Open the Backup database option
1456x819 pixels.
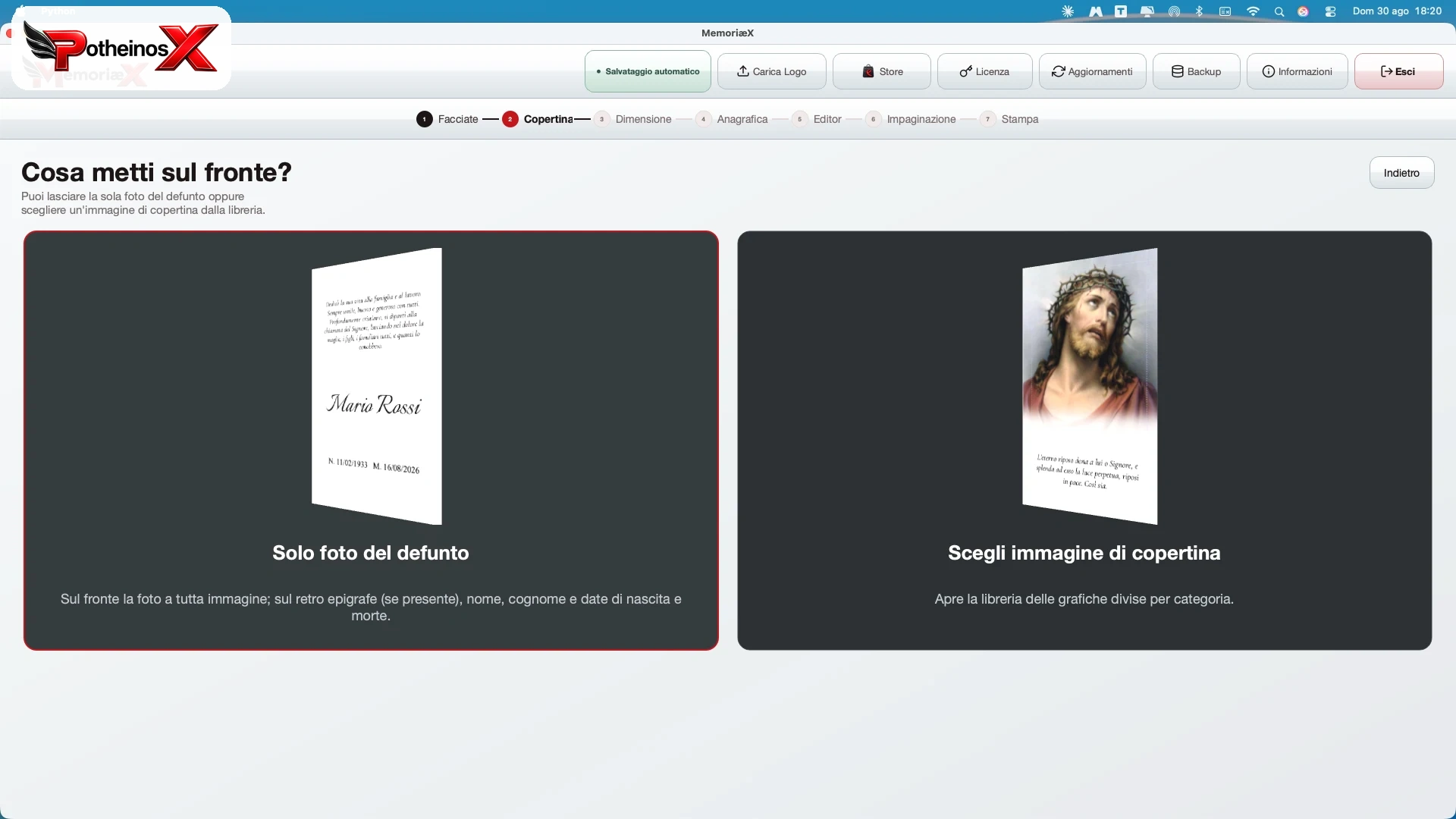click(1196, 71)
